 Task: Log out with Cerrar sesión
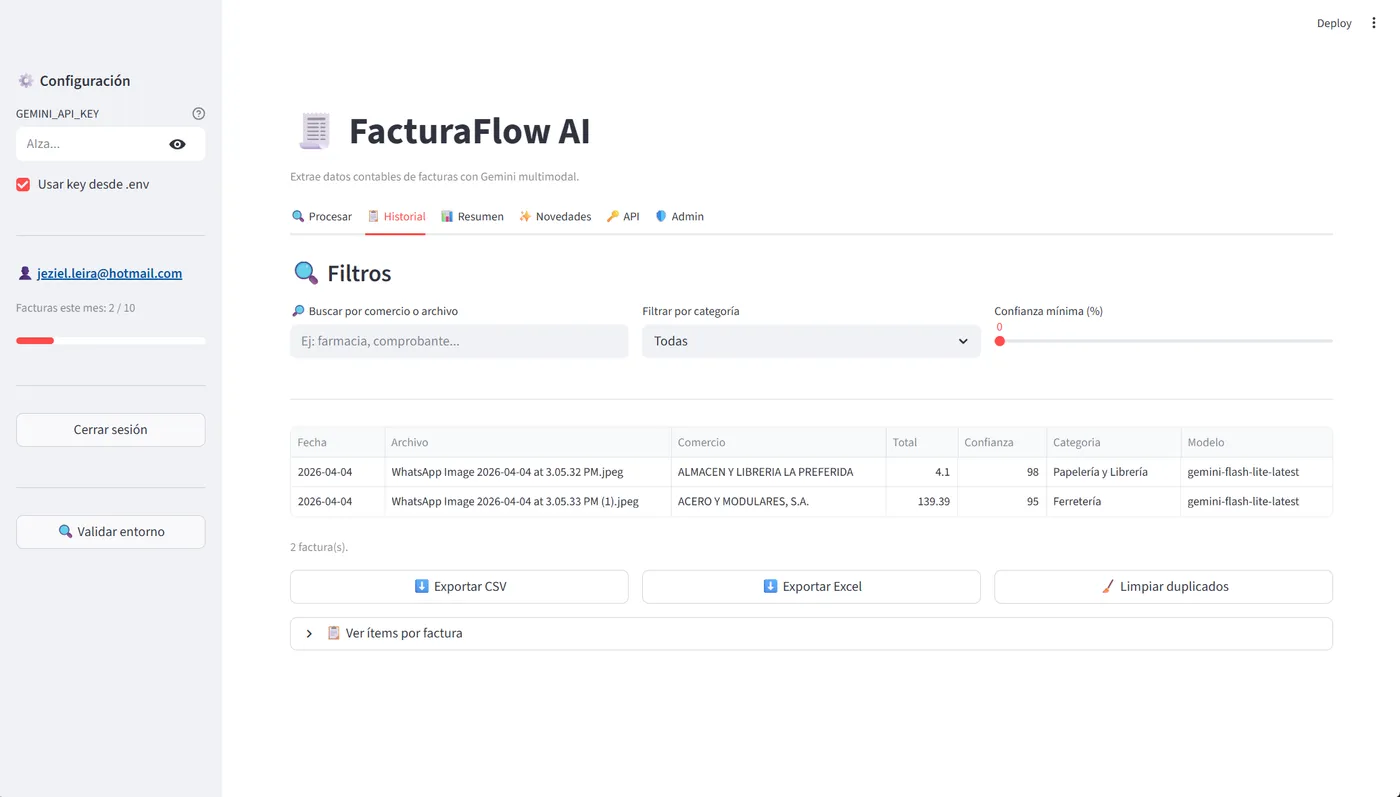[110, 430]
